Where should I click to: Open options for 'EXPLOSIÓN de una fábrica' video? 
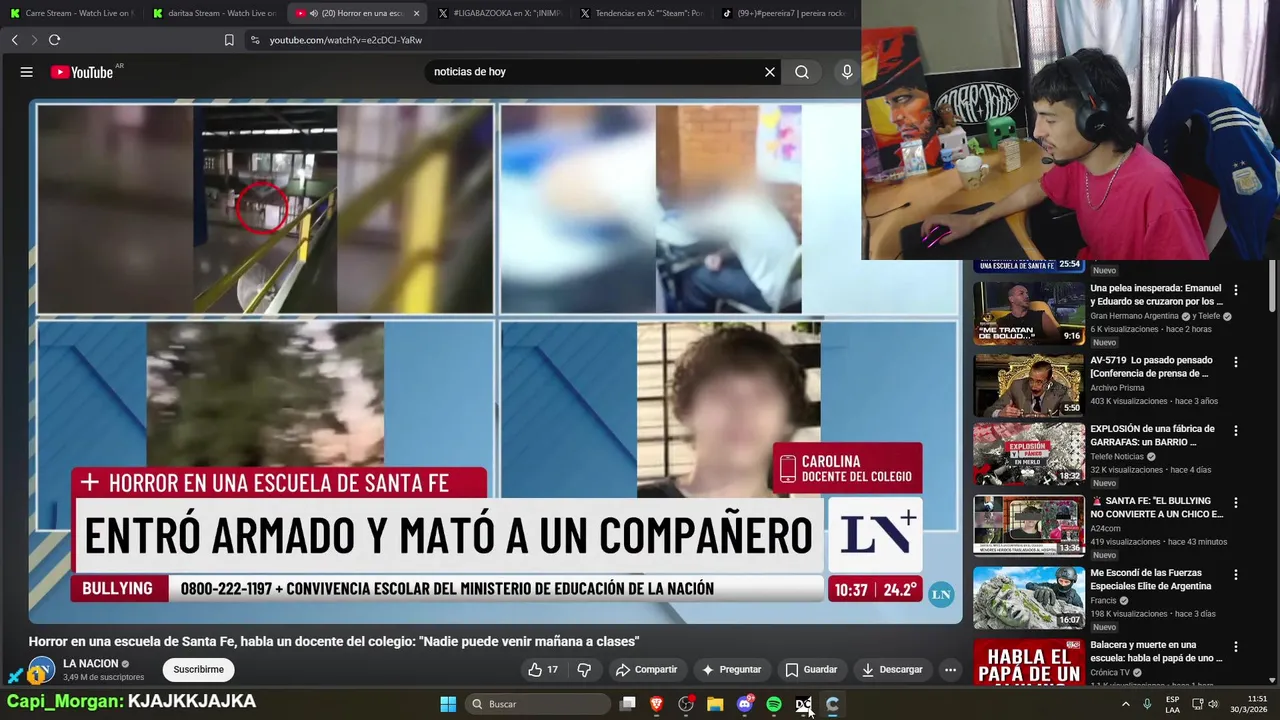click(1236, 430)
